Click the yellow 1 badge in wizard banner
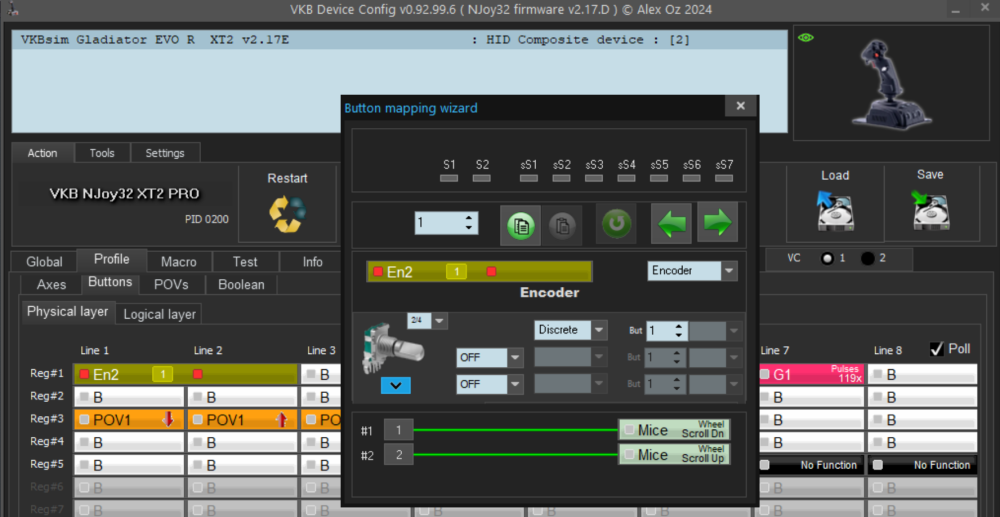The width and height of the screenshot is (1000, 517). click(x=456, y=272)
